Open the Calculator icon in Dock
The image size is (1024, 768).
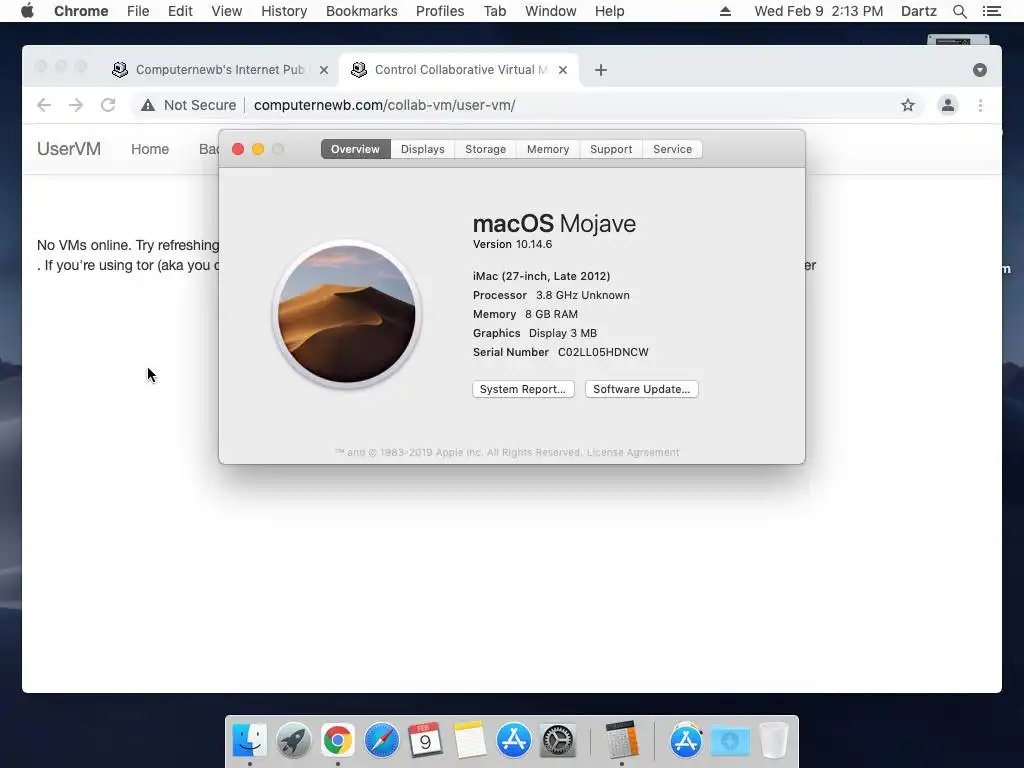click(621, 741)
